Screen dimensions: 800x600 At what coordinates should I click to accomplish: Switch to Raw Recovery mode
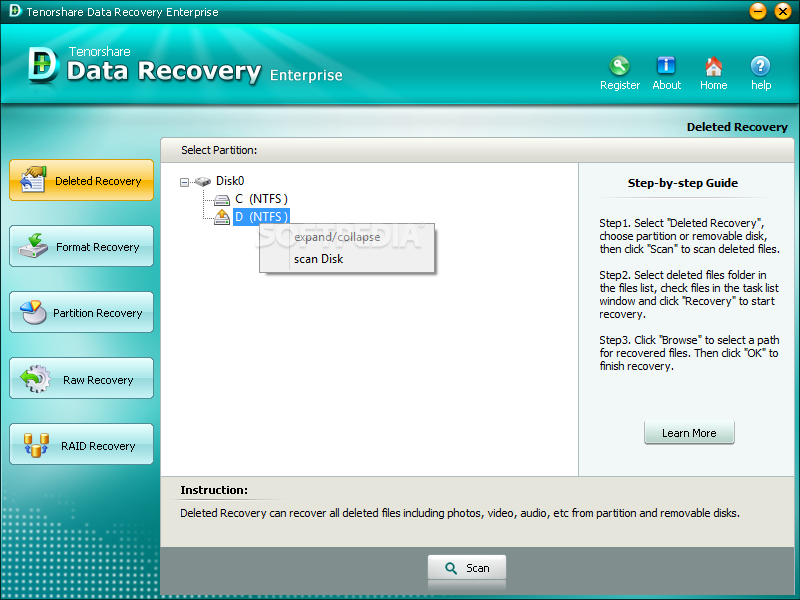pos(81,378)
